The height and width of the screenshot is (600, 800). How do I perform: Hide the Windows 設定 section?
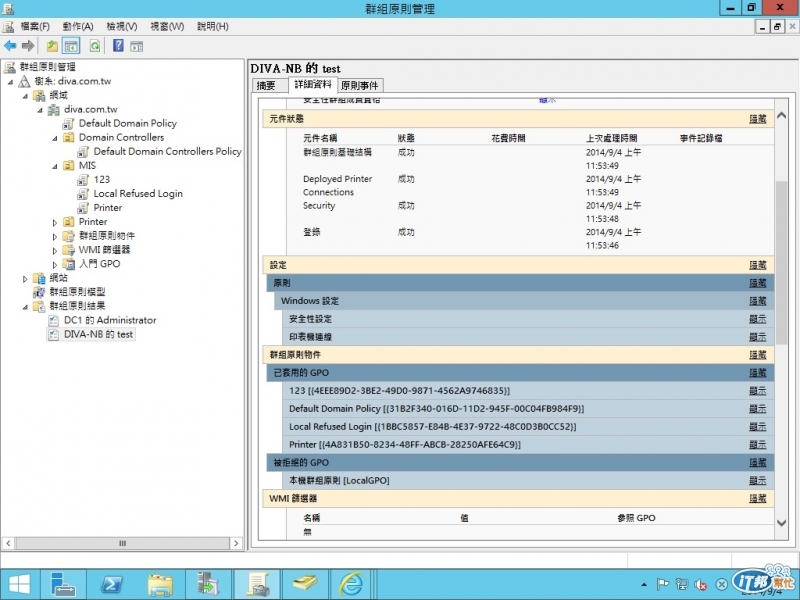point(758,301)
